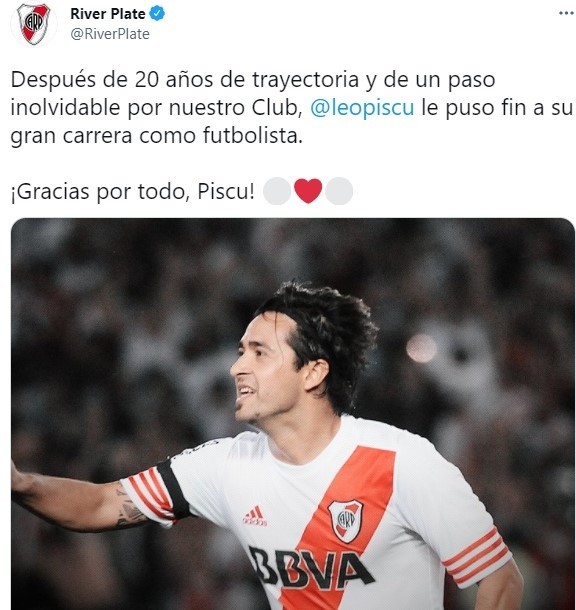Open the attached player photo
This screenshot has height=610, width=576.
point(293,414)
